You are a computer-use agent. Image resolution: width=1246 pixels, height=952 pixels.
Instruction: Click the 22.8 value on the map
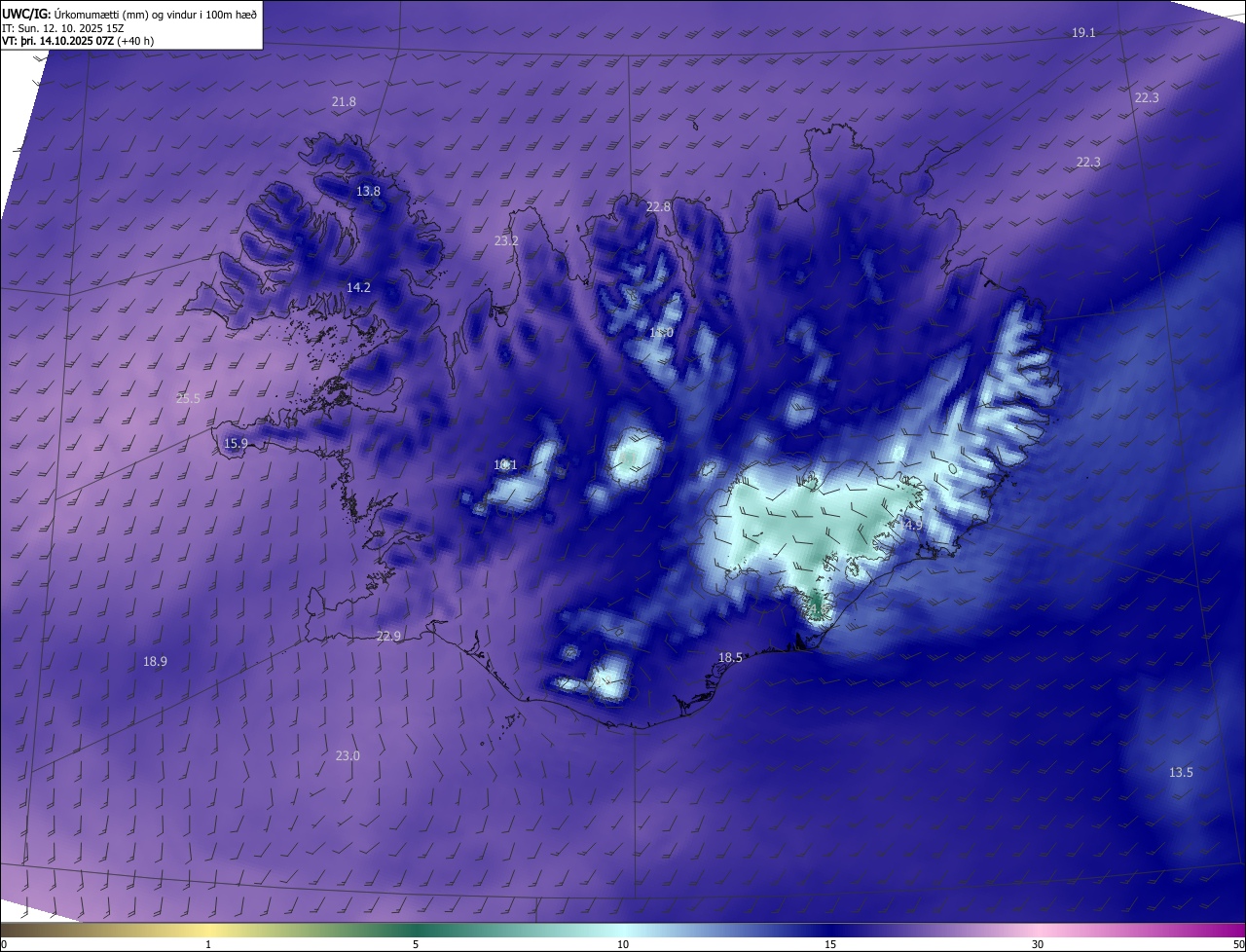tap(658, 207)
